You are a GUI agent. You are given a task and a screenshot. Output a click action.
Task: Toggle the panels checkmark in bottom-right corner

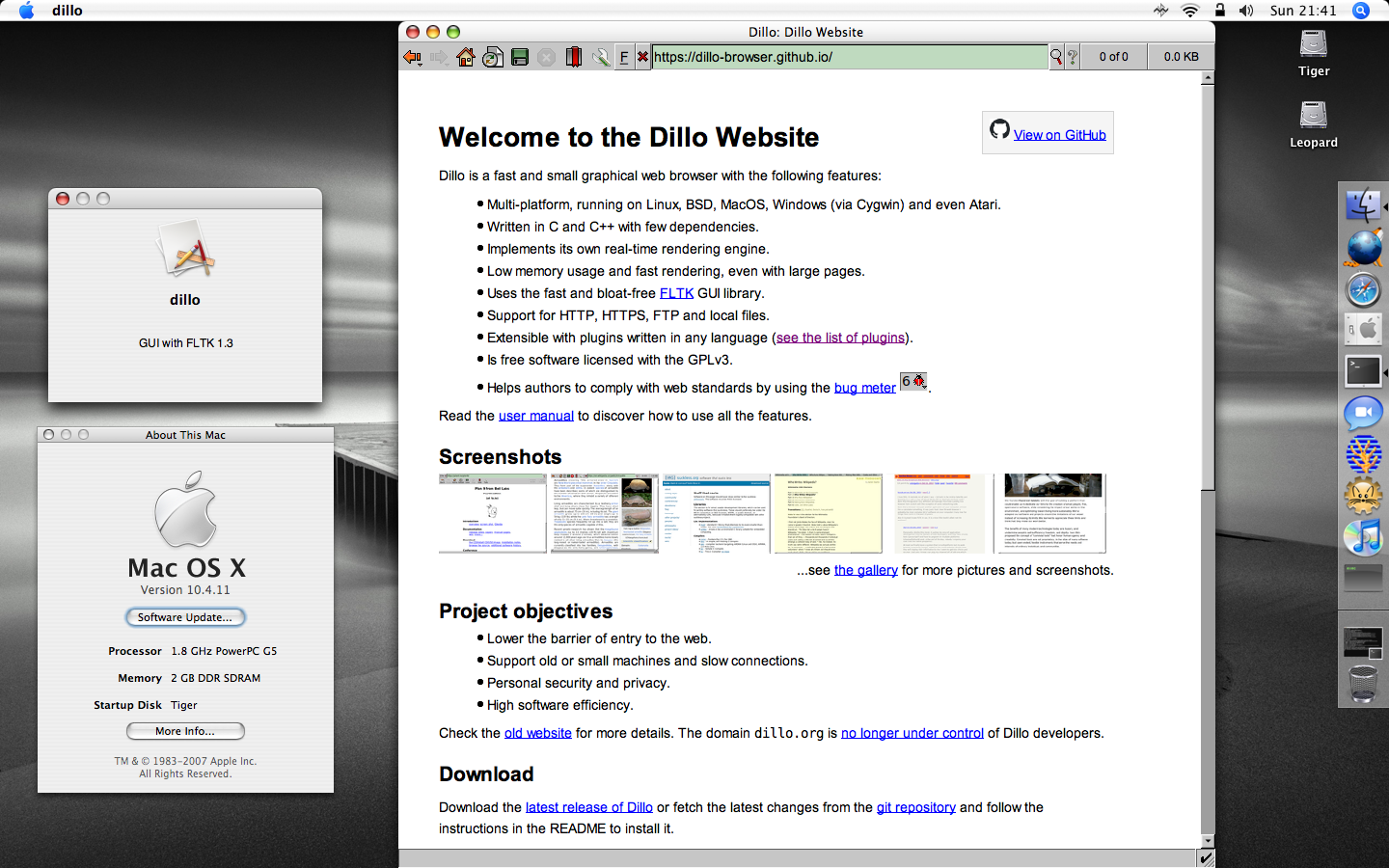(x=1205, y=857)
